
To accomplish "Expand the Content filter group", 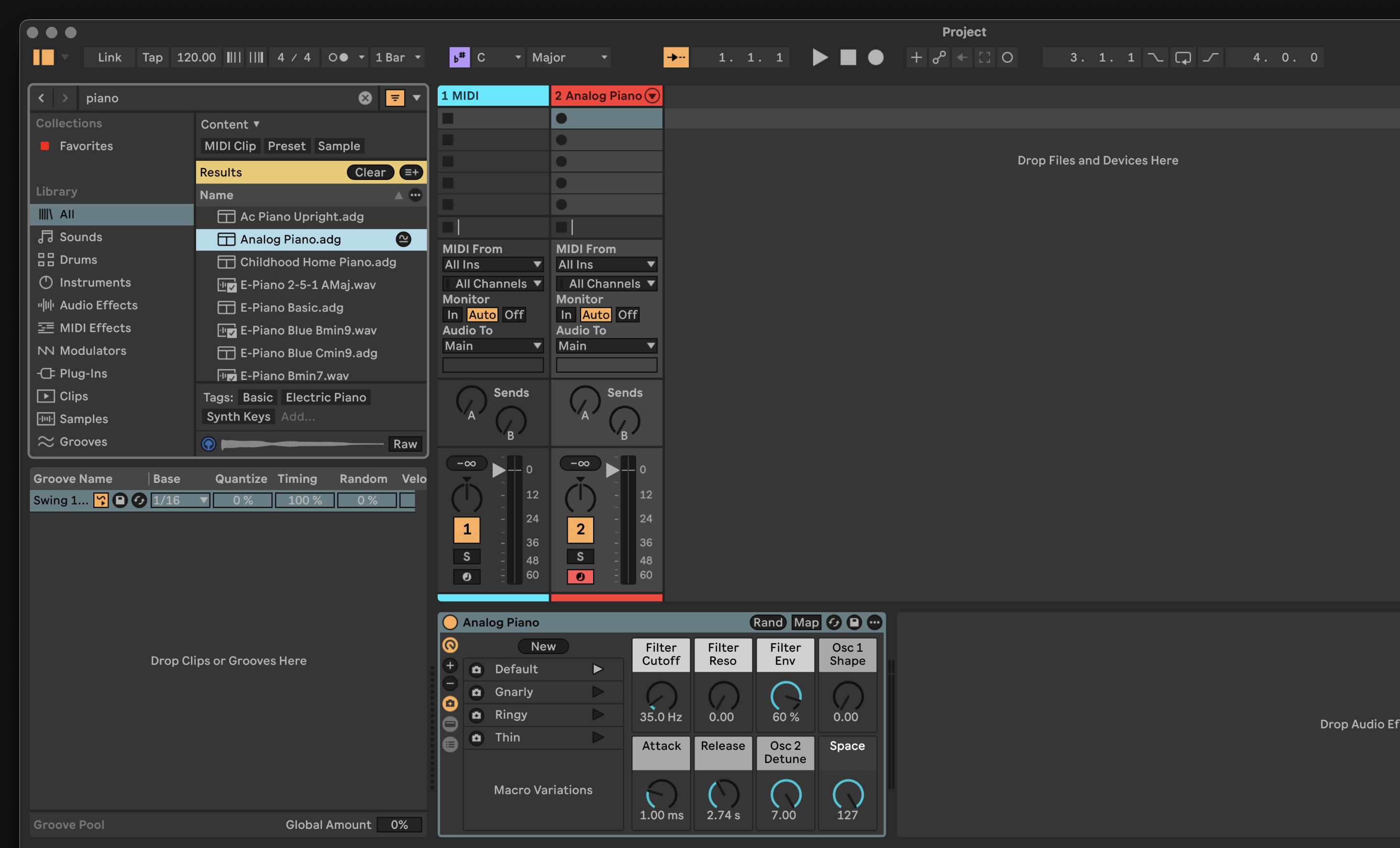I will [x=230, y=124].
